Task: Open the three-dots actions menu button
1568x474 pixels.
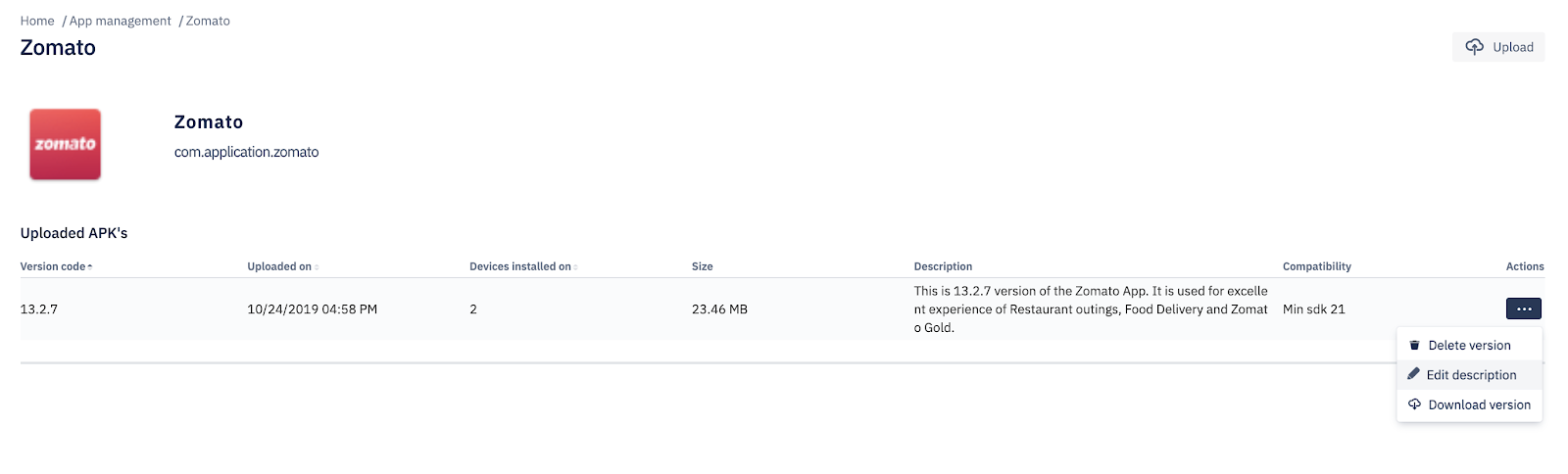Action: pos(1523,308)
